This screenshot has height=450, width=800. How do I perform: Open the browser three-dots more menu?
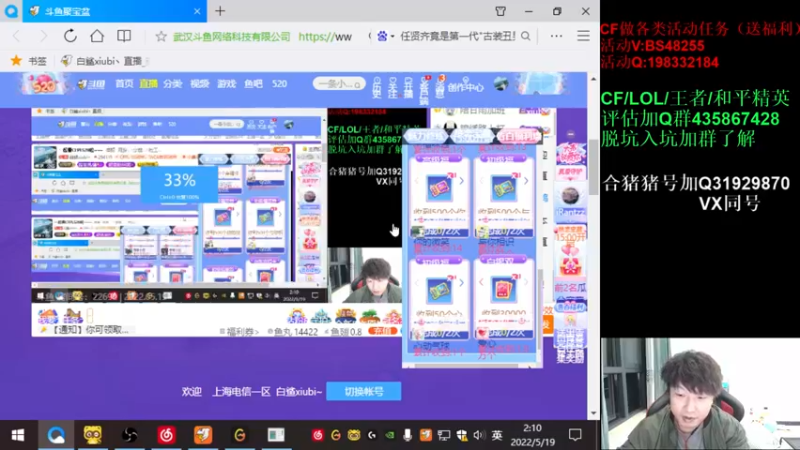556,36
